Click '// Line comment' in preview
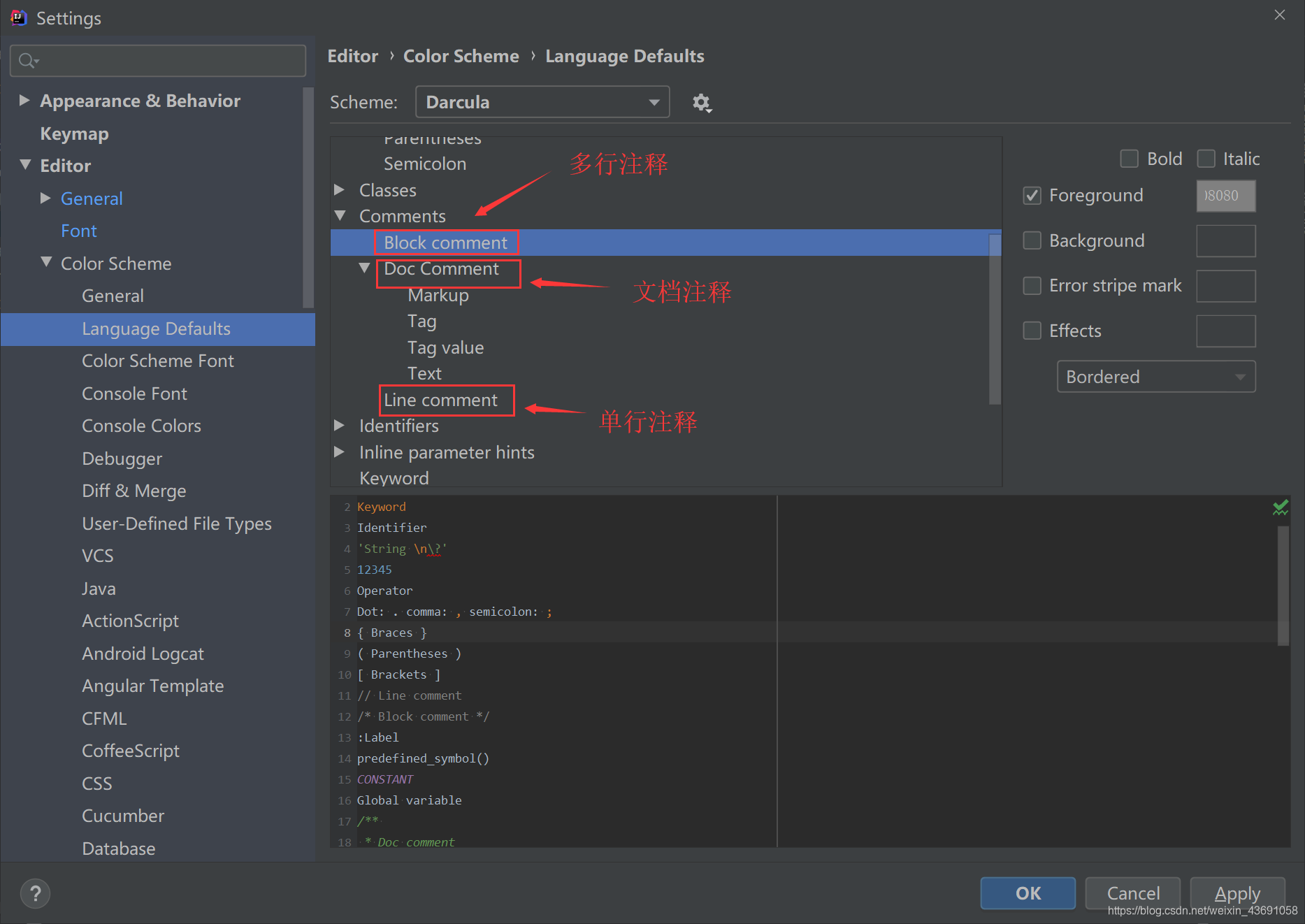The height and width of the screenshot is (924, 1305). (409, 695)
